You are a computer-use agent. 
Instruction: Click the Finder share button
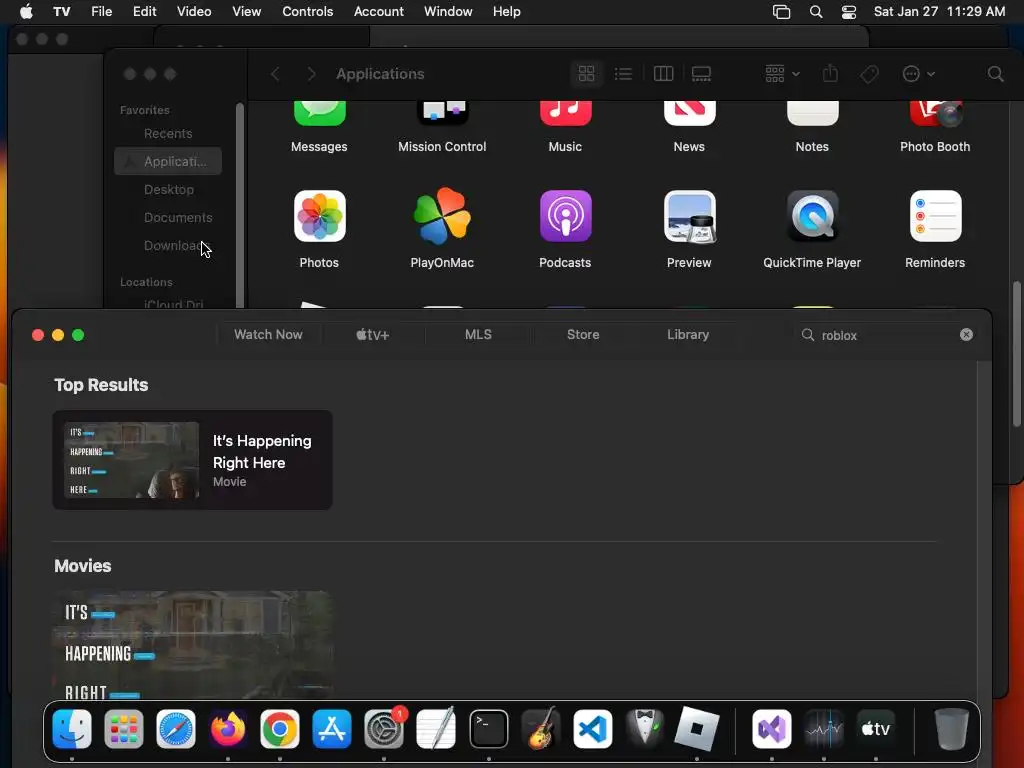coord(830,73)
